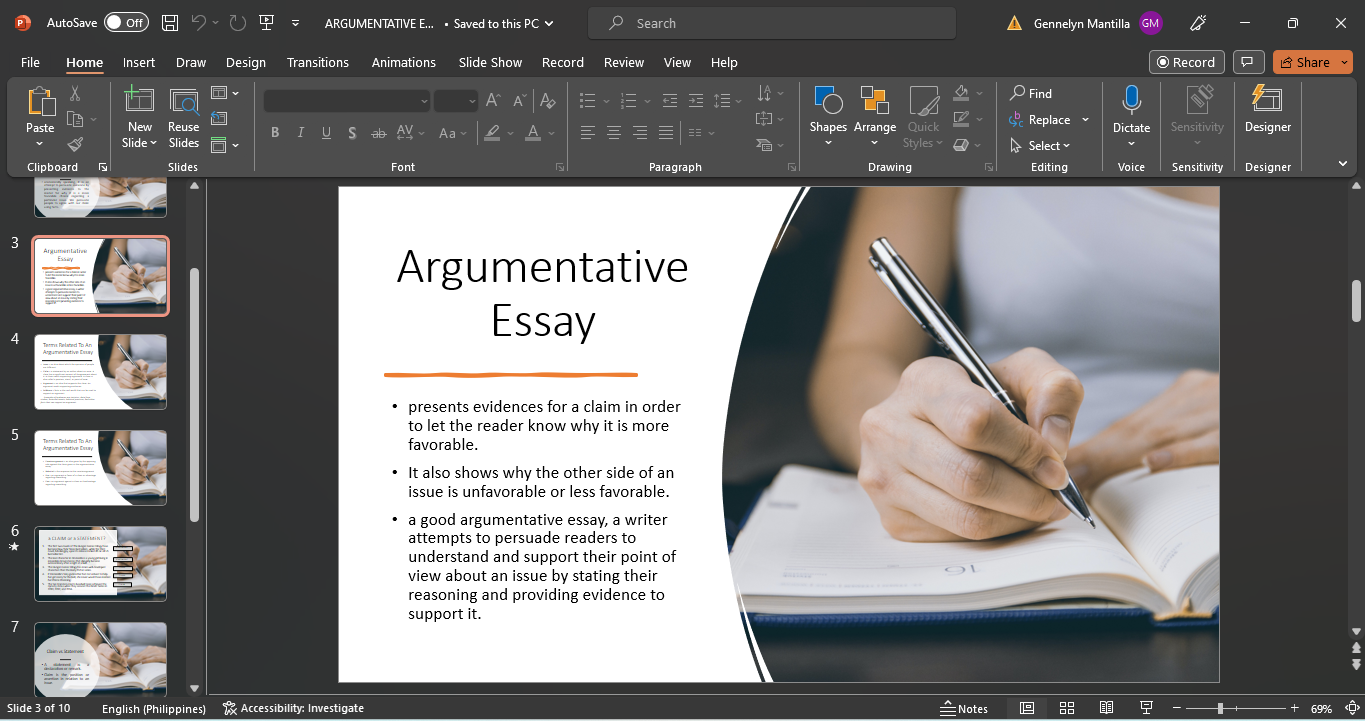The height and width of the screenshot is (721, 1365).
Task: Click the Save icon in title bar
Action: pos(170,23)
